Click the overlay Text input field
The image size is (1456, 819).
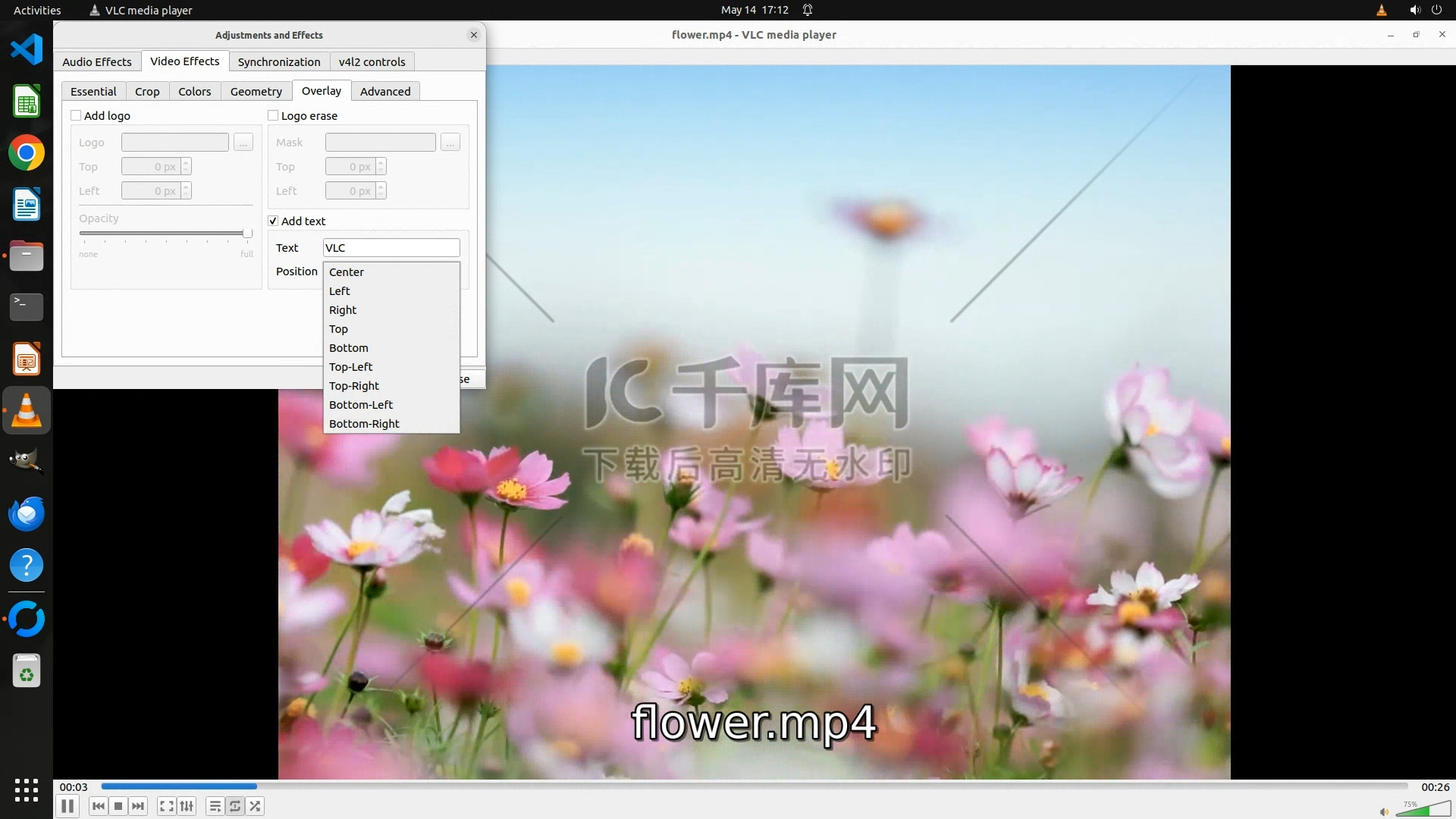[391, 248]
